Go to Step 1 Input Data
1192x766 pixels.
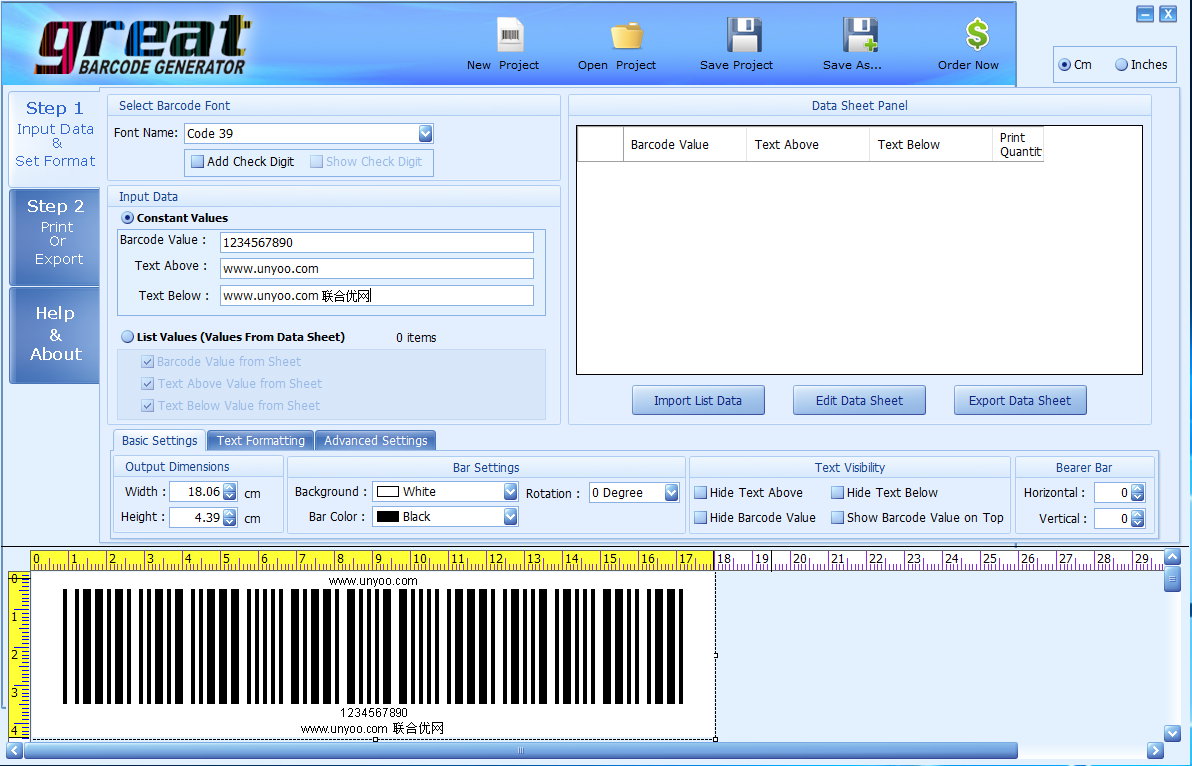[x=55, y=139]
